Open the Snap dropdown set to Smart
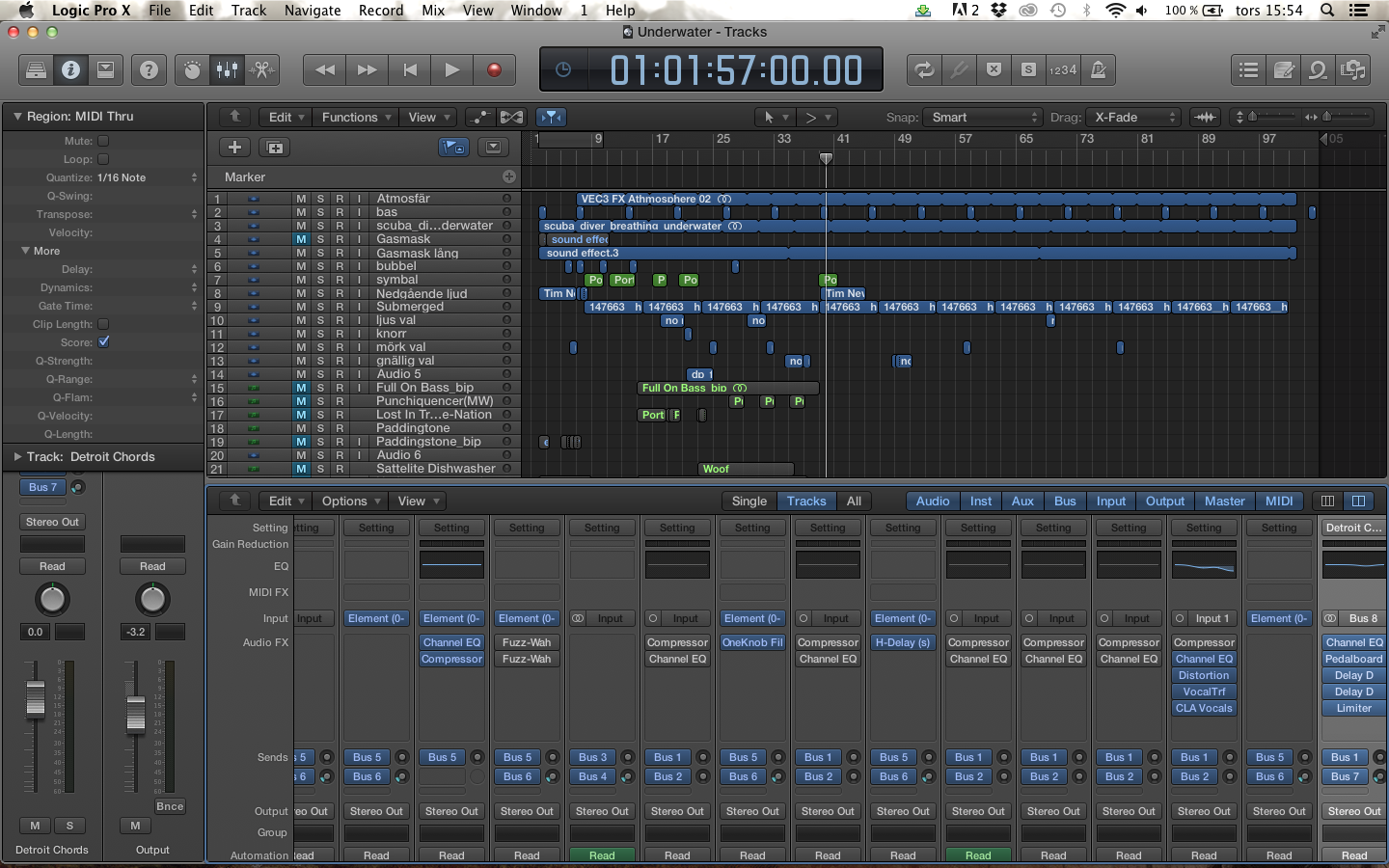This screenshot has width=1389, height=868. pos(982,117)
